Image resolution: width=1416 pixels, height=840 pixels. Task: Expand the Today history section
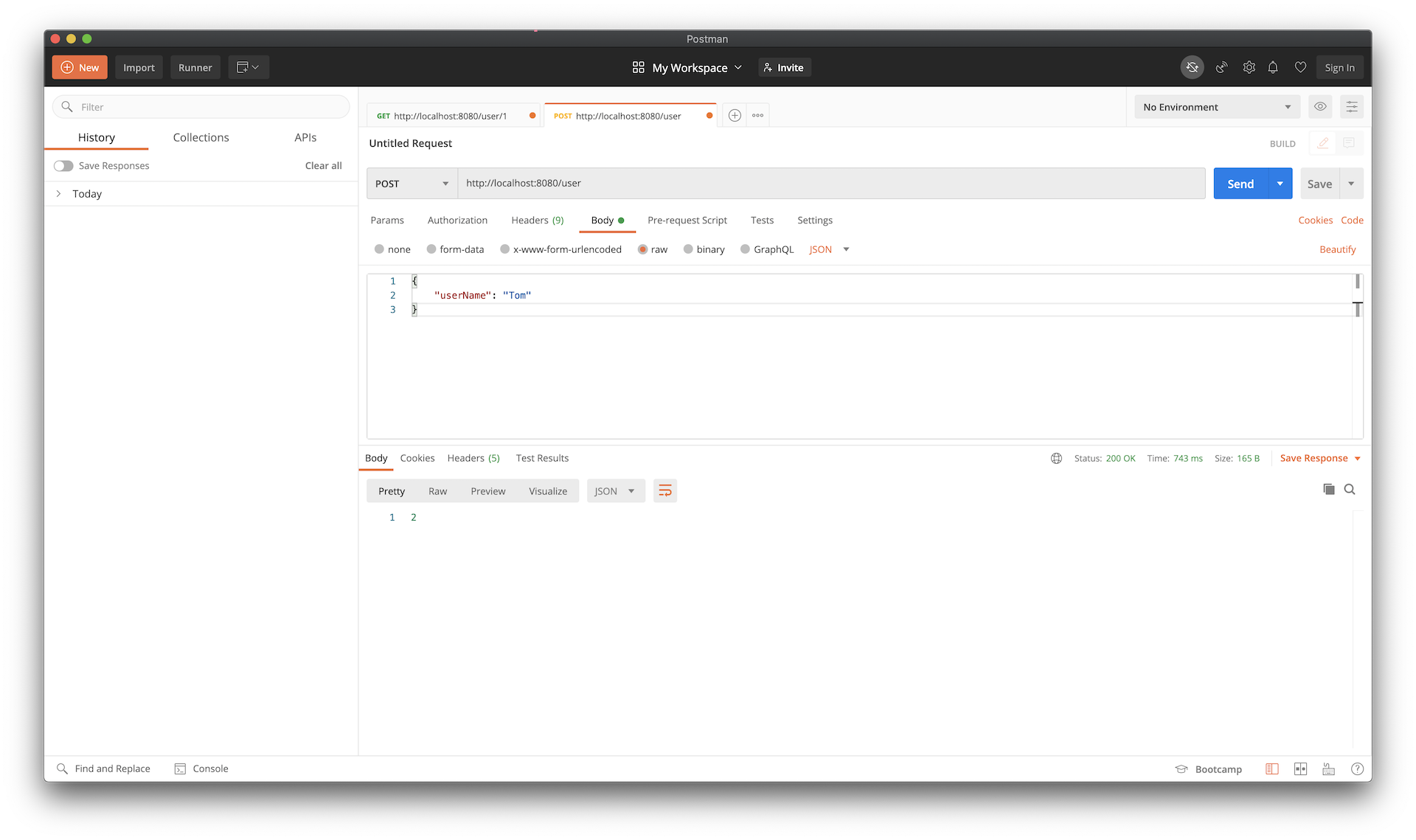click(x=58, y=193)
